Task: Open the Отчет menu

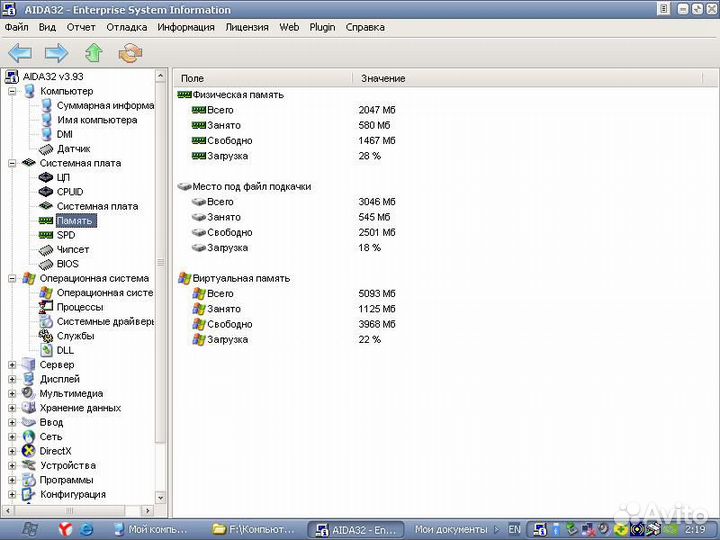Action: click(x=81, y=27)
